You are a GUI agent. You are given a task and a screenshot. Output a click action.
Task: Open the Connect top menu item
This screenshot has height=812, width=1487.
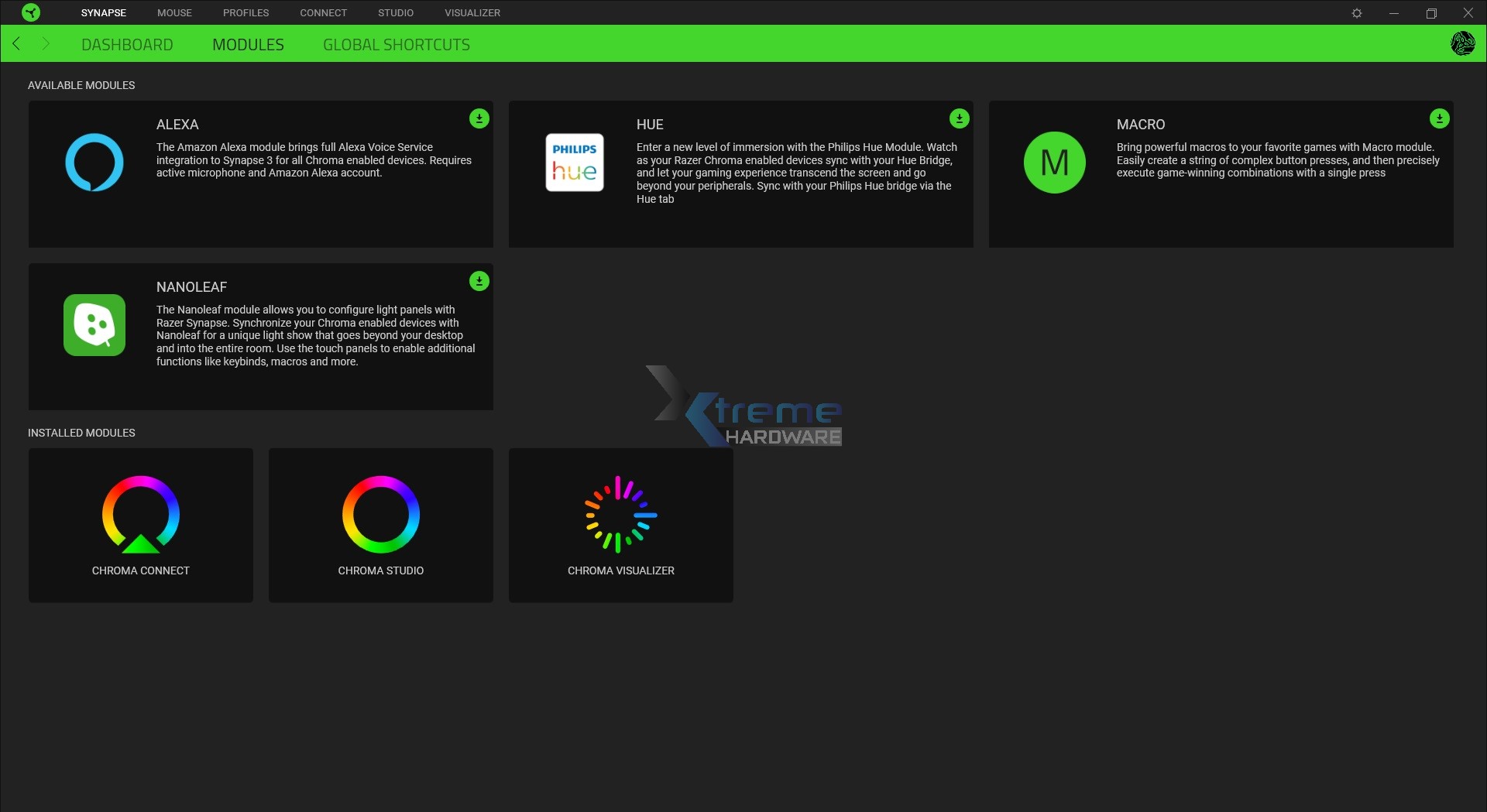point(323,13)
